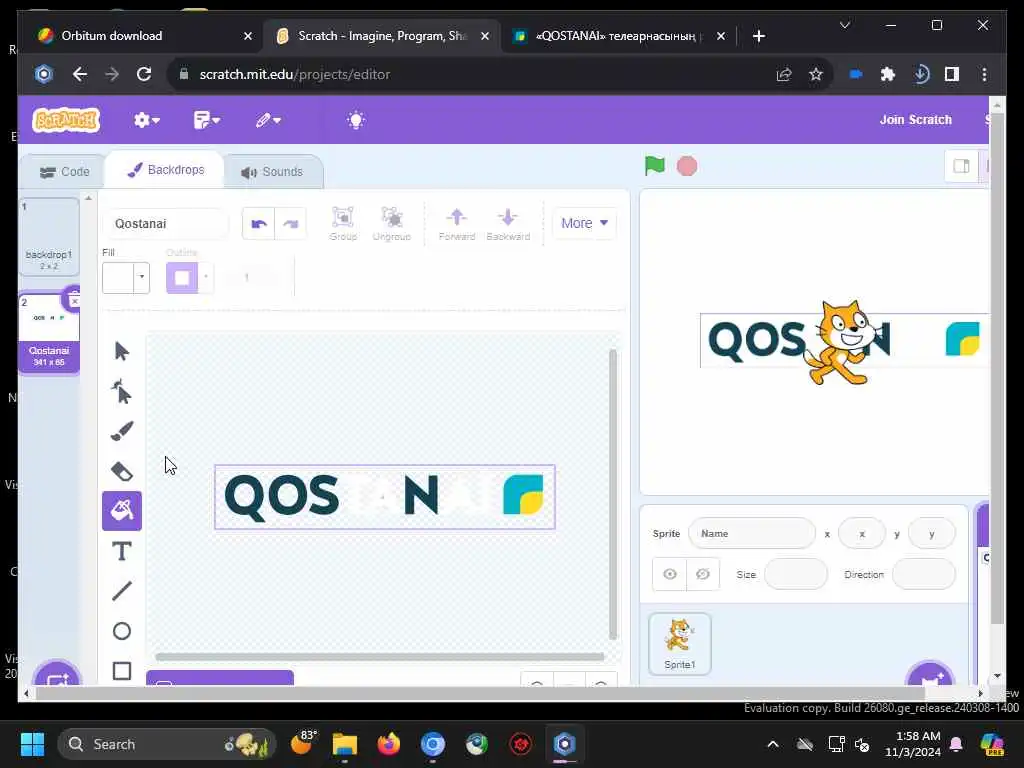Viewport: 1024px width, 768px height.
Task: Open the browser three-dot menu
Action: [984, 74]
